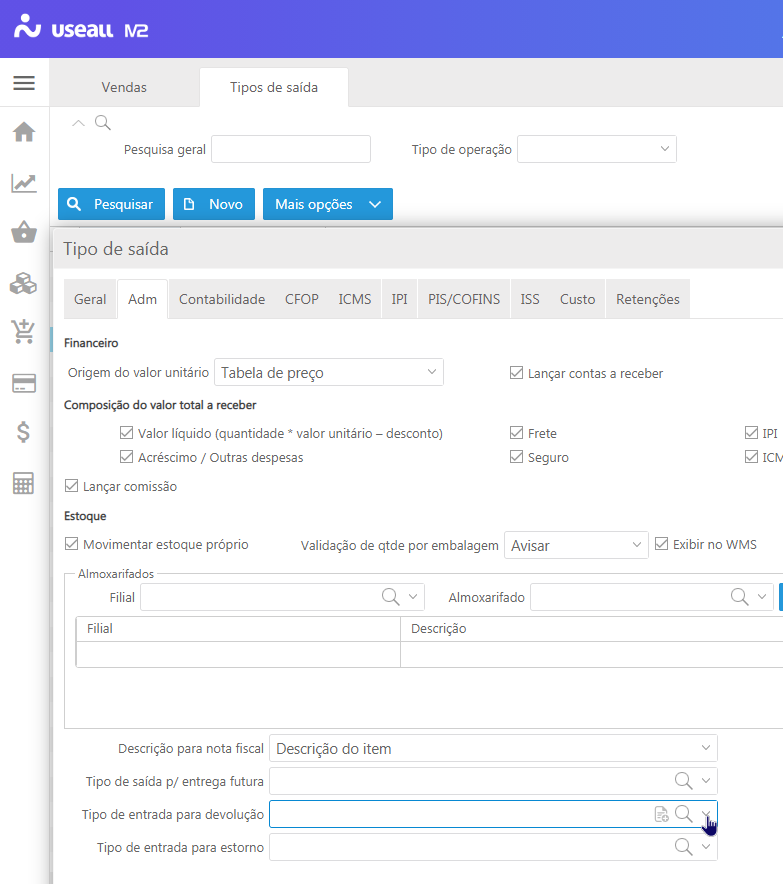Open Descrição para nota fiscal dropdown
783x884 pixels.
point(493,748)
